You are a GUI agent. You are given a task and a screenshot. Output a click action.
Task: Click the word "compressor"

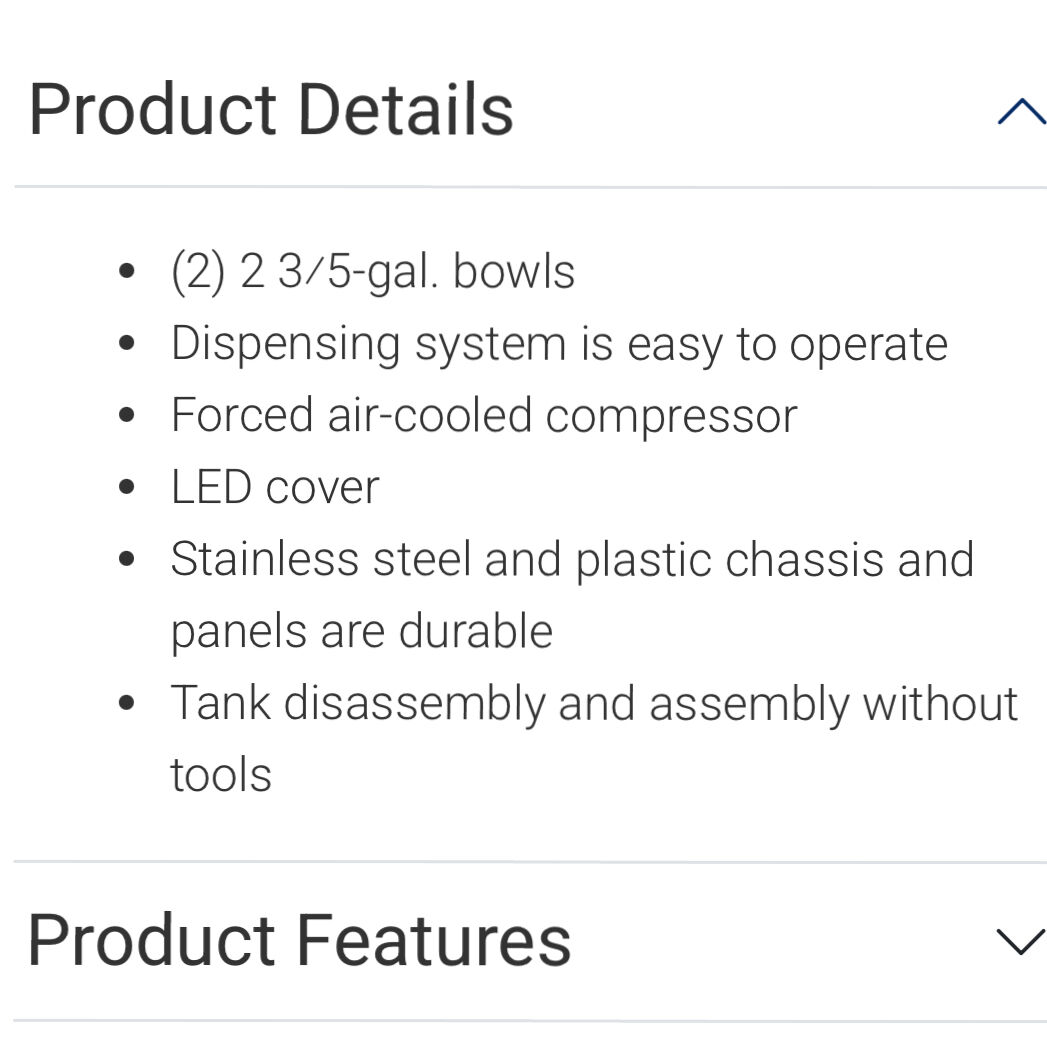pyautogui.click(x=672, y=416)
